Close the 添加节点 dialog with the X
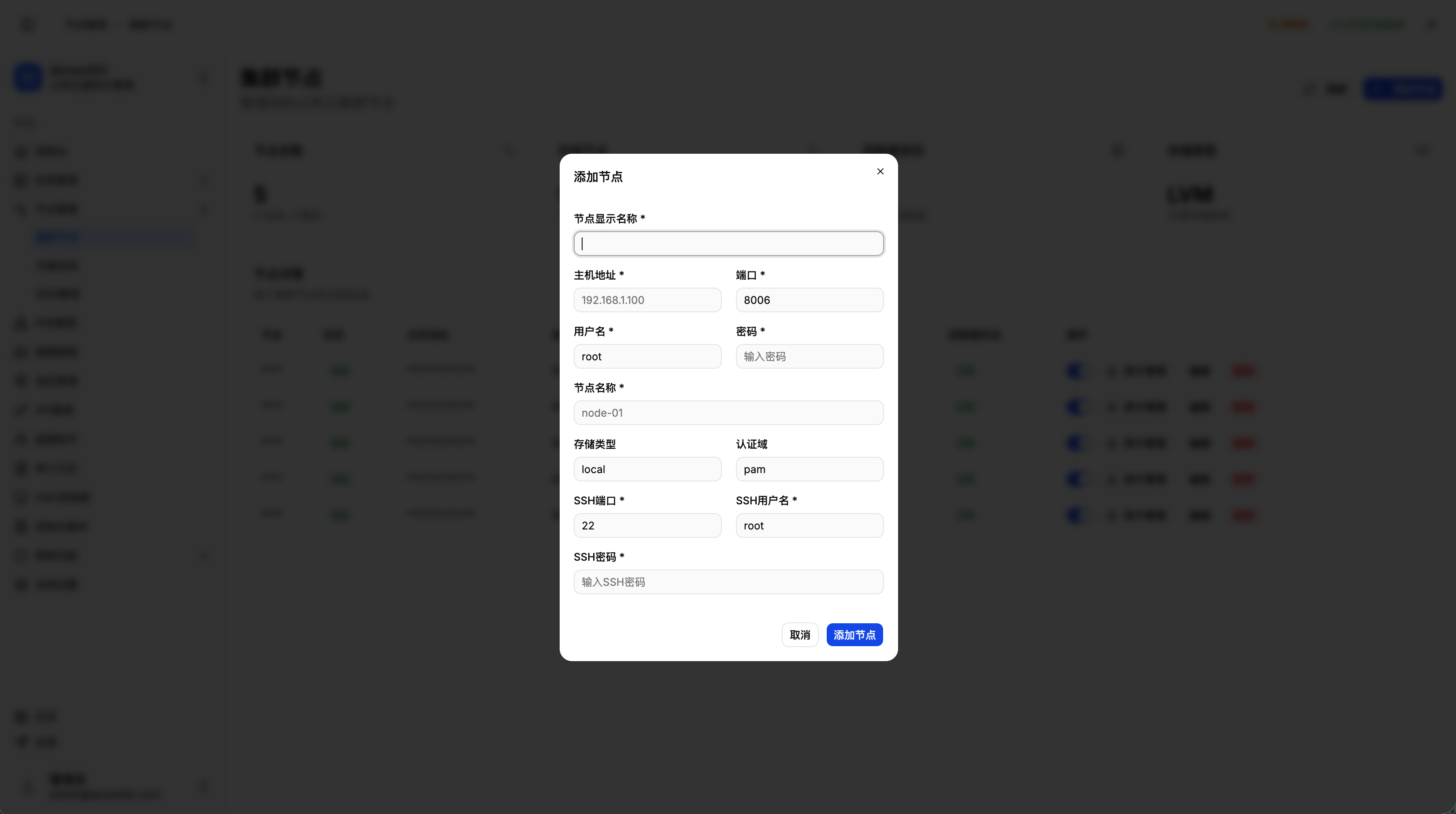The width and height of the screenshot is (1456, 814). point(880,171)
